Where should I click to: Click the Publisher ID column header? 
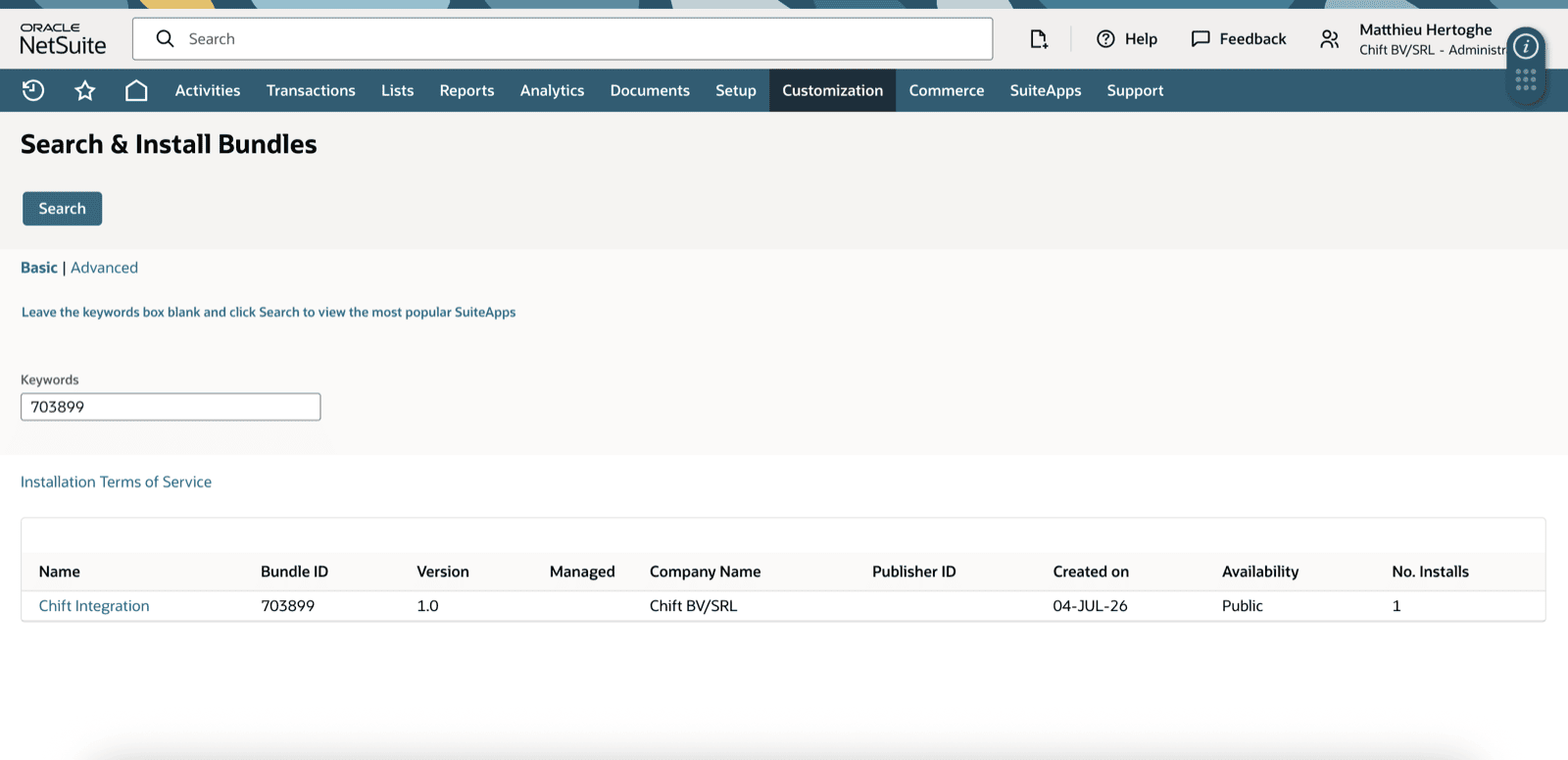coord(914,572)
